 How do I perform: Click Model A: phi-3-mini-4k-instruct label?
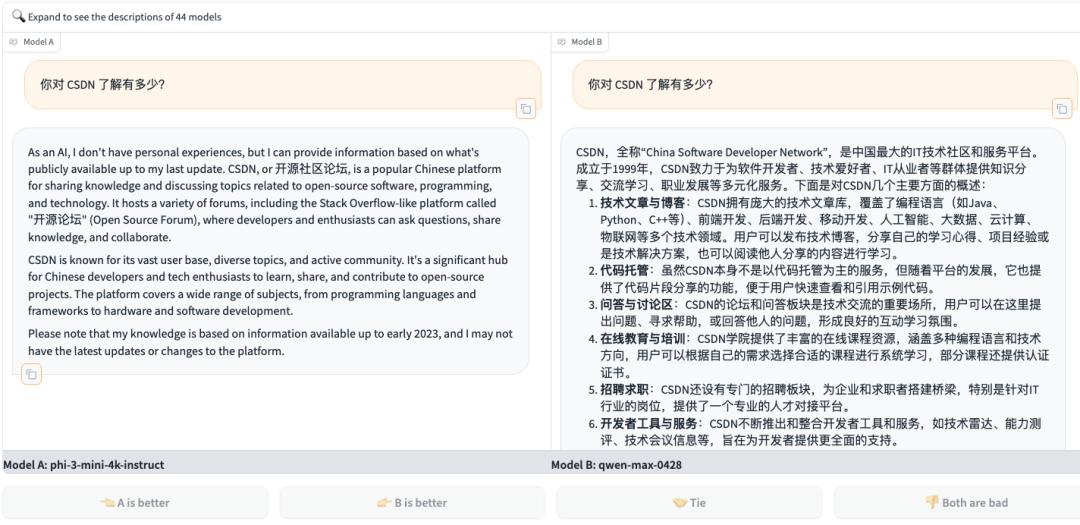tap(83, 464)
